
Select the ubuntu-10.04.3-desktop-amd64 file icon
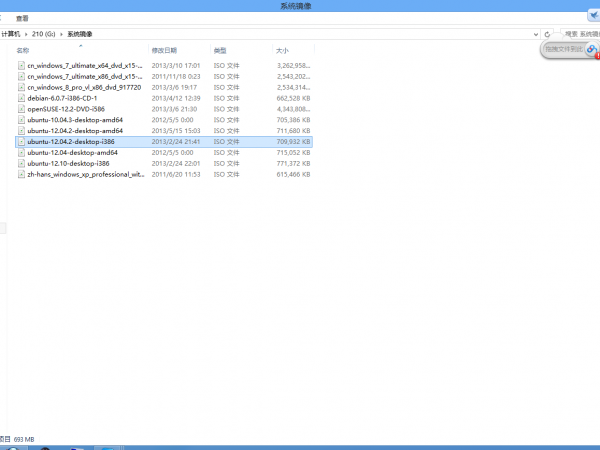(x=21, y=120)
